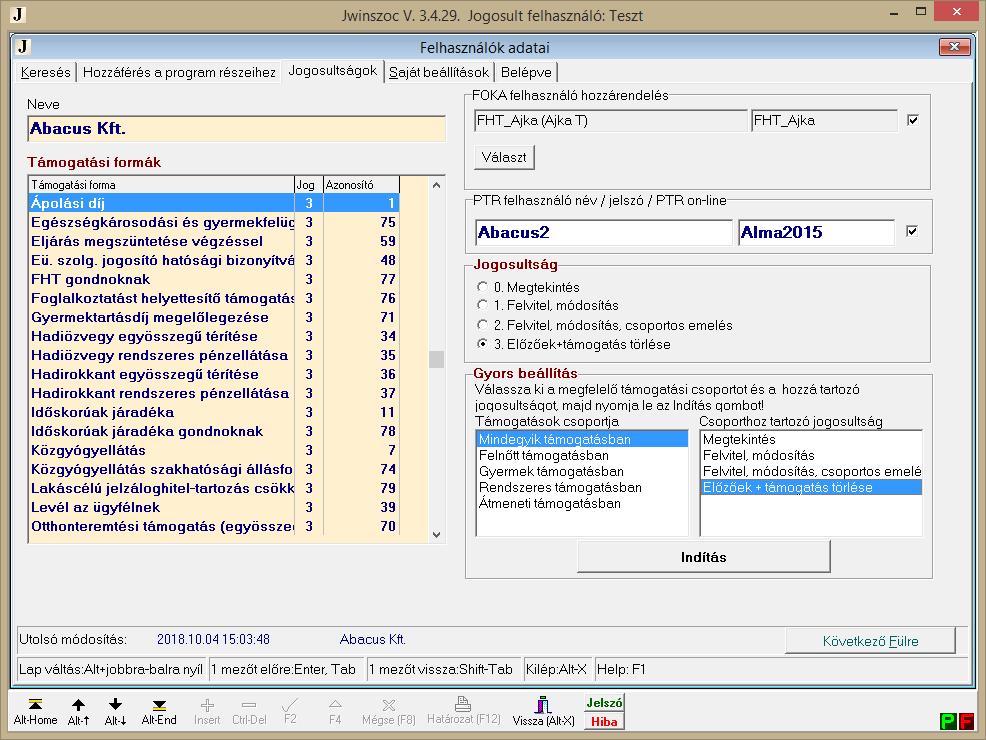The width and height of the screenshot is (986, 740).
Task: Select Felnőtt támogatásban group
Action: (582, 455)
